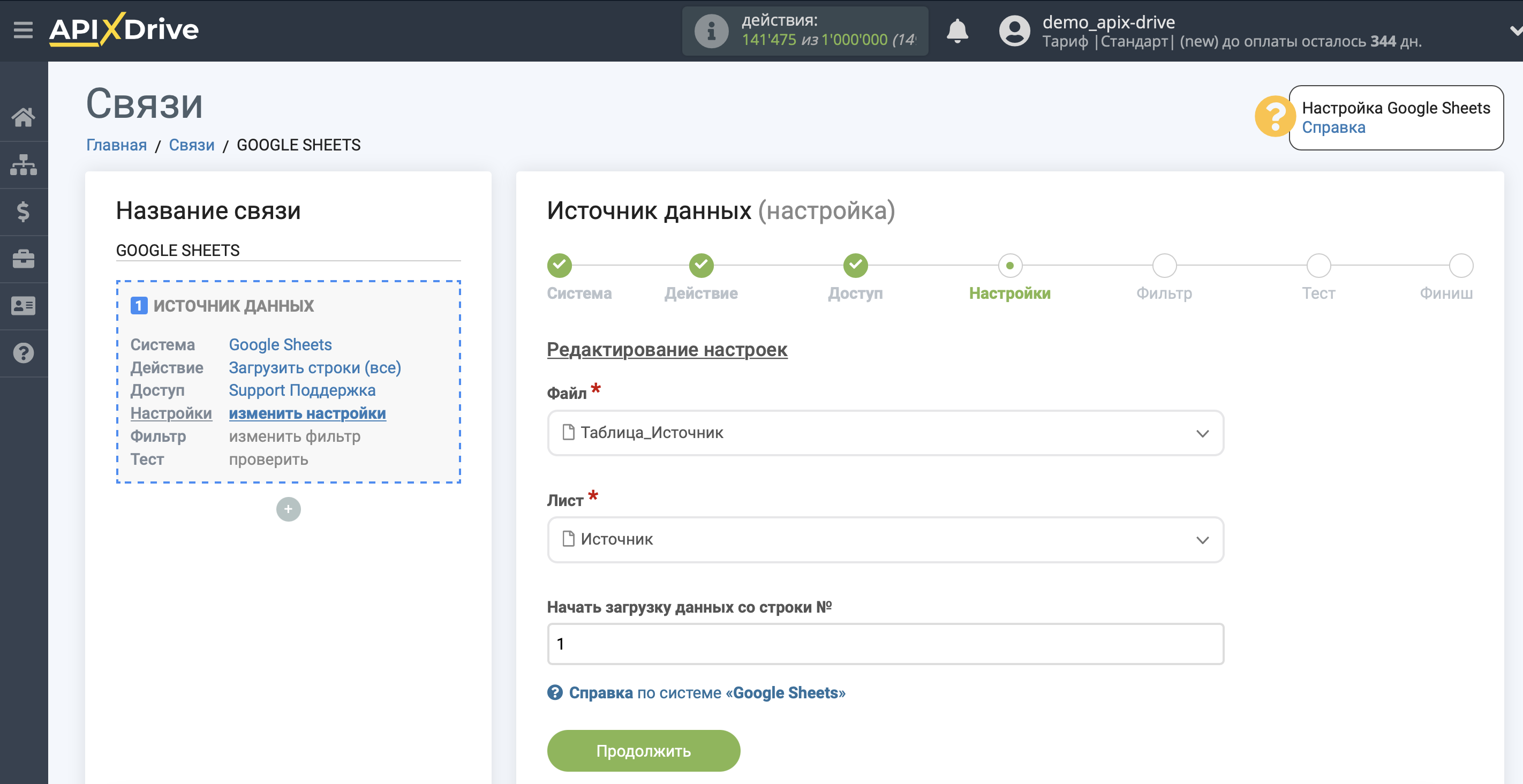The width and height of the screenshot is (1523, 784).
Task: Click the info icon beside actions counter
Action: tap(711, 31)
